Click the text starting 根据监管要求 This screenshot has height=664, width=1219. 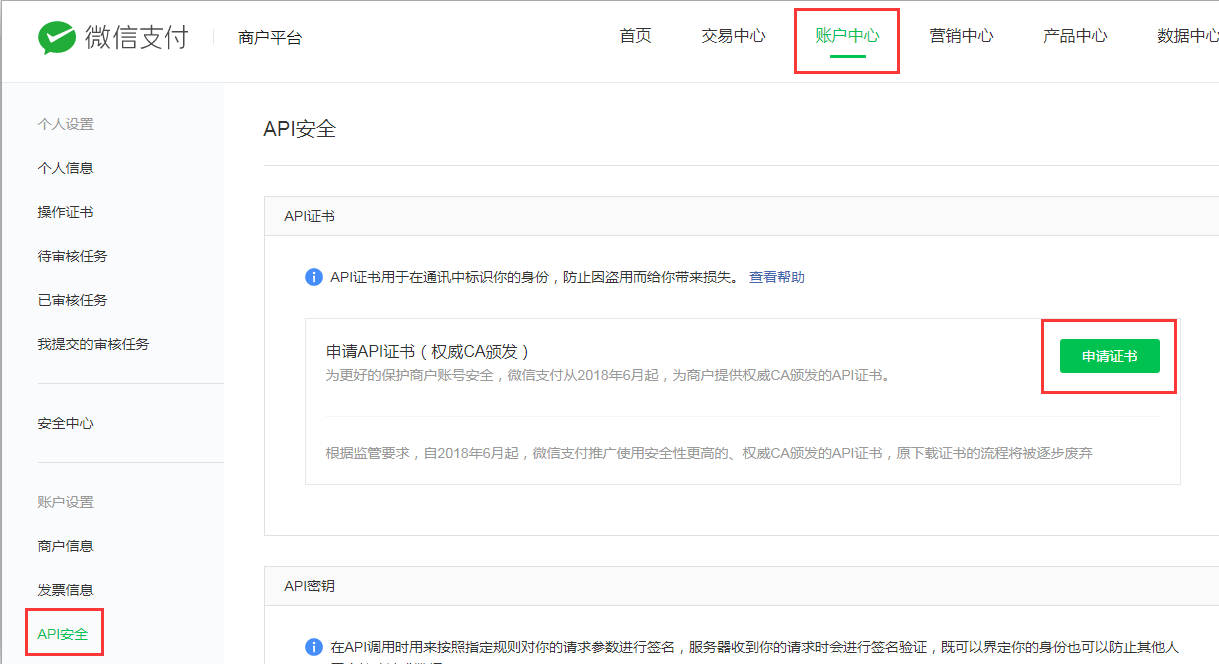click(709, 453)
